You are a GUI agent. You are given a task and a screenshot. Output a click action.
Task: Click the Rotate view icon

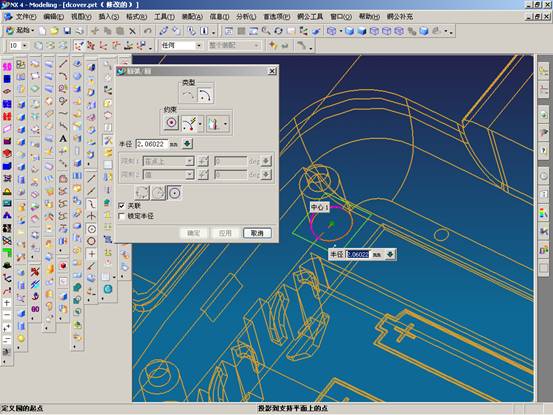[278, 31]
